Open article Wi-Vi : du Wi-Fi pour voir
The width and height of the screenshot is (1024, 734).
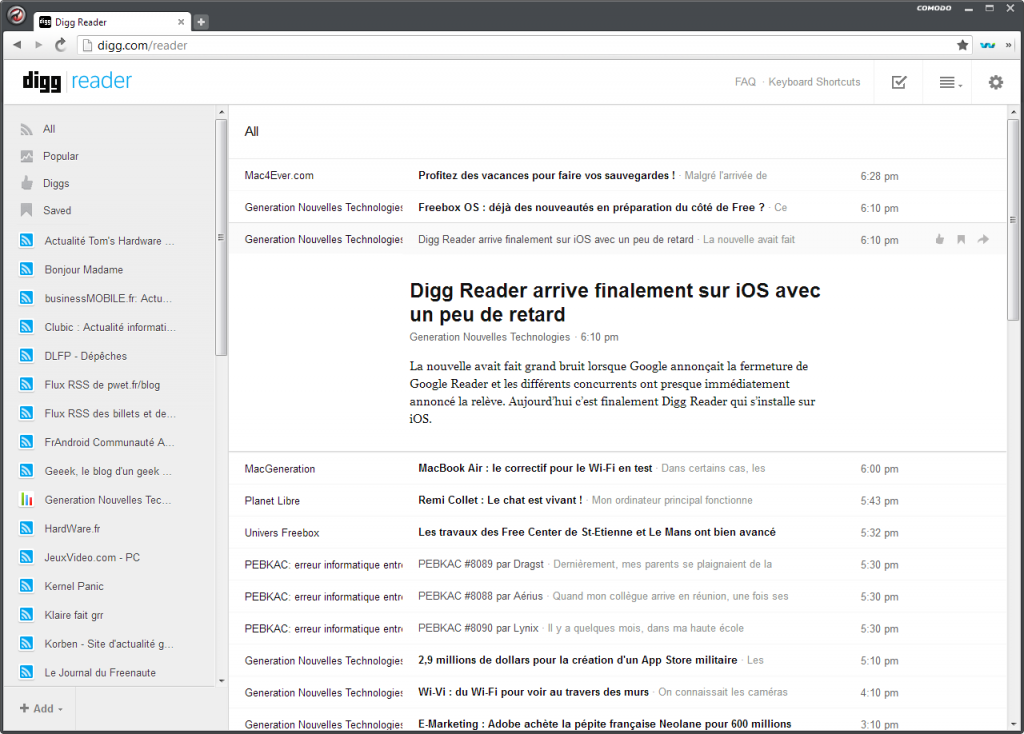point(534,692)
